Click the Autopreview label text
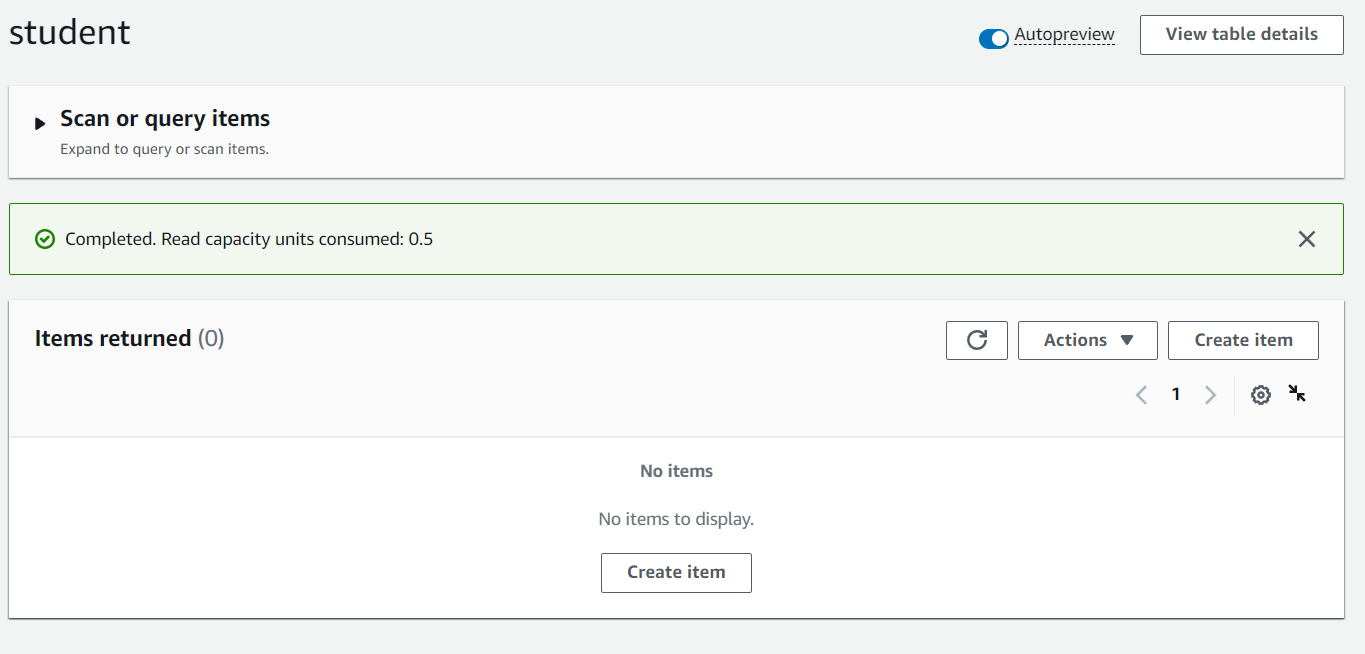This screenshot has height=654, width=1365. coord(1064,34)
